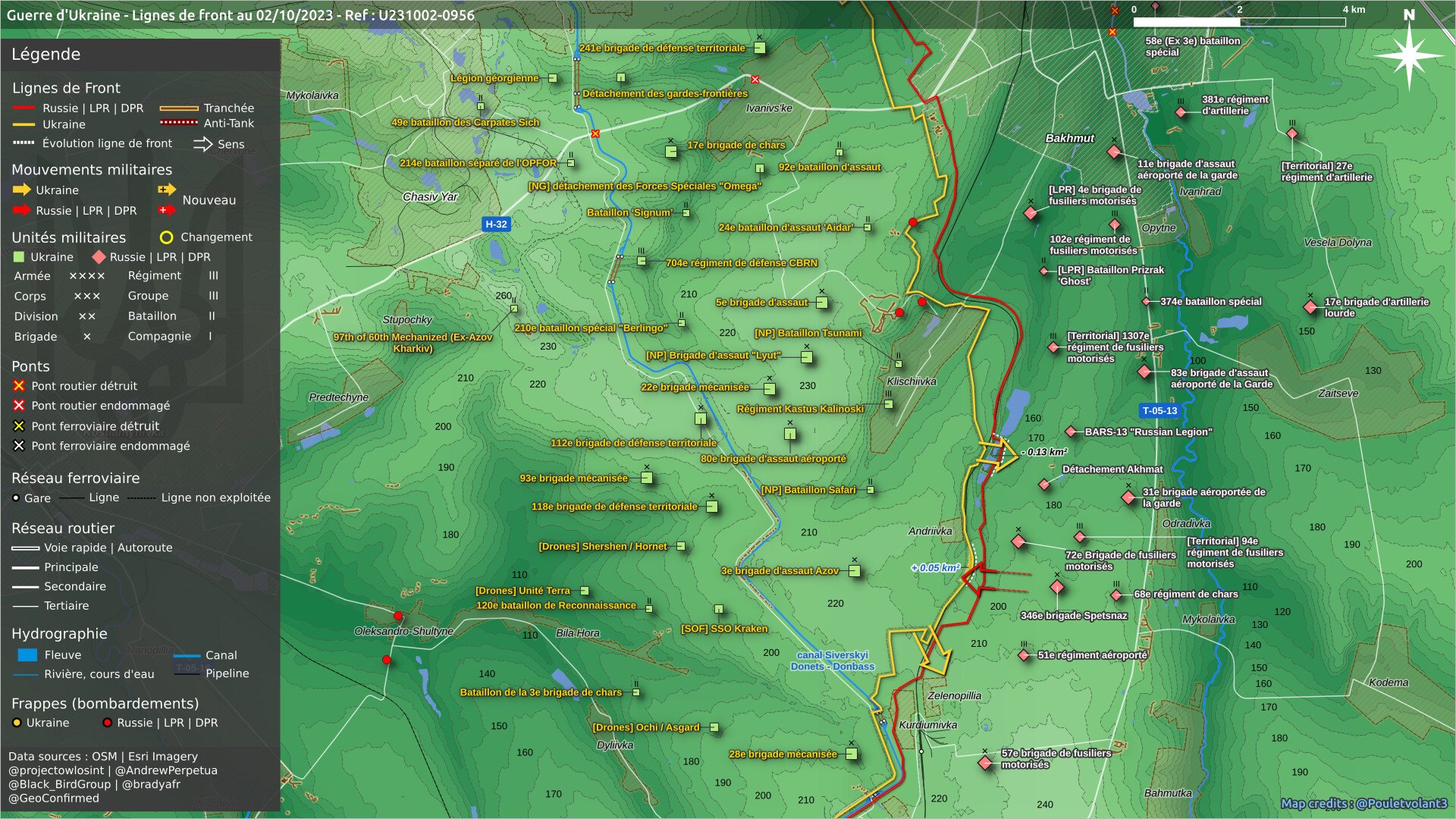Click the blue Fleuve swatch in legend
Screen dimensions: 1456x819
tap(27, 654)
